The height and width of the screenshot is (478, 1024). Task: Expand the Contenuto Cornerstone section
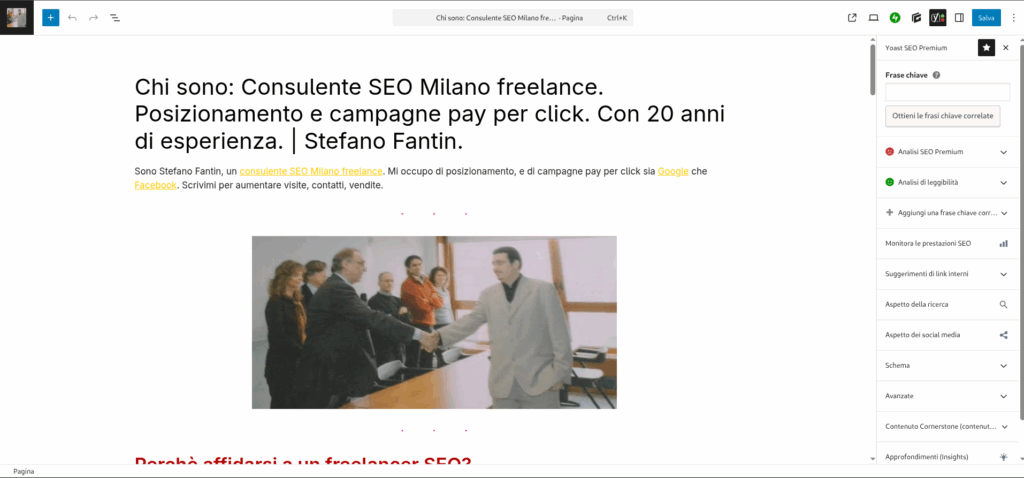pyautogui.click(x=946, y=426)
